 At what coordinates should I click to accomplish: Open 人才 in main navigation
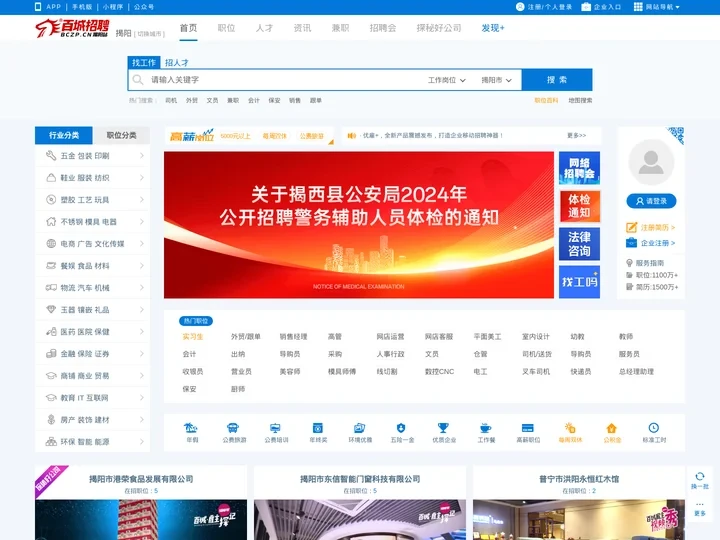click(x=264, y=28)
